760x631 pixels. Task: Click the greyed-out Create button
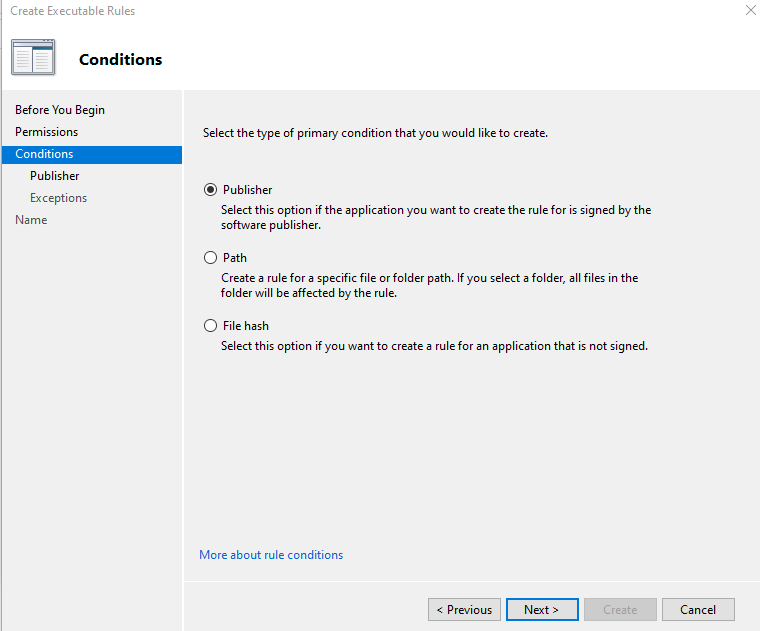[x=620, y=610]
